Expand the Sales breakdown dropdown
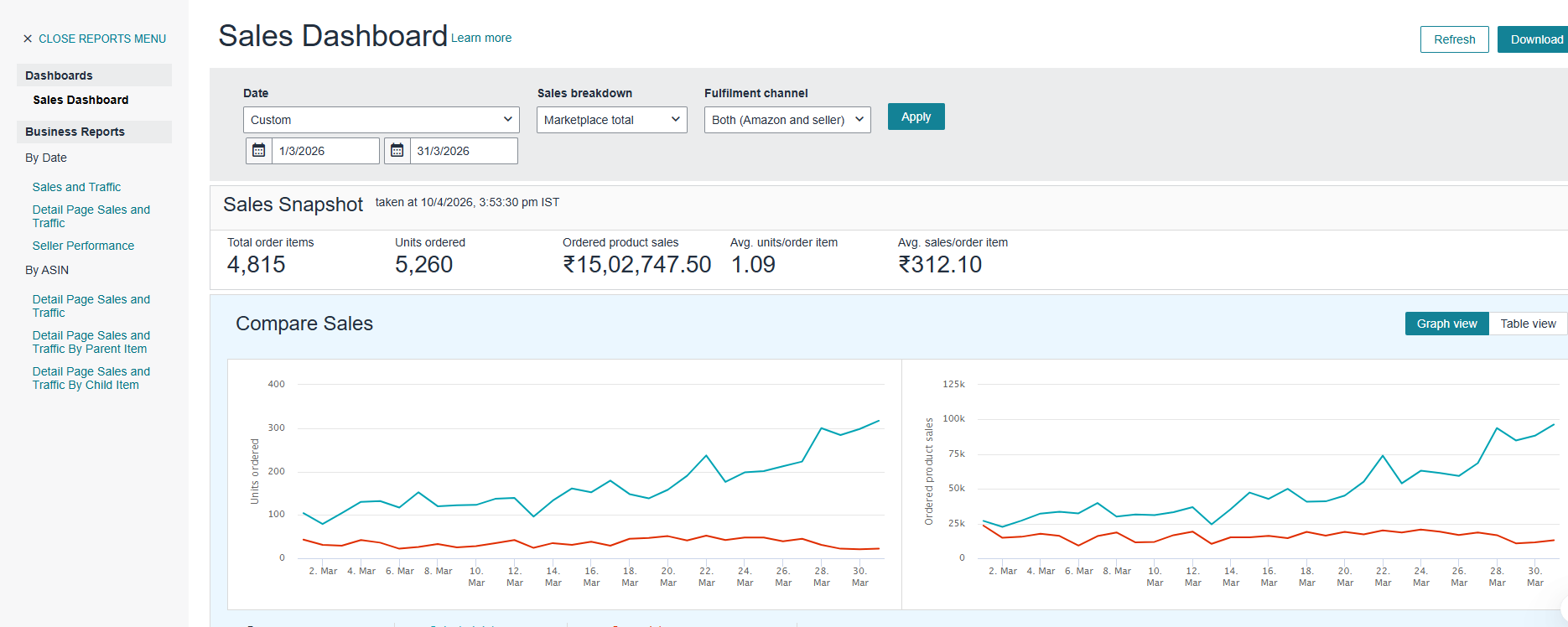 point(611,120)
